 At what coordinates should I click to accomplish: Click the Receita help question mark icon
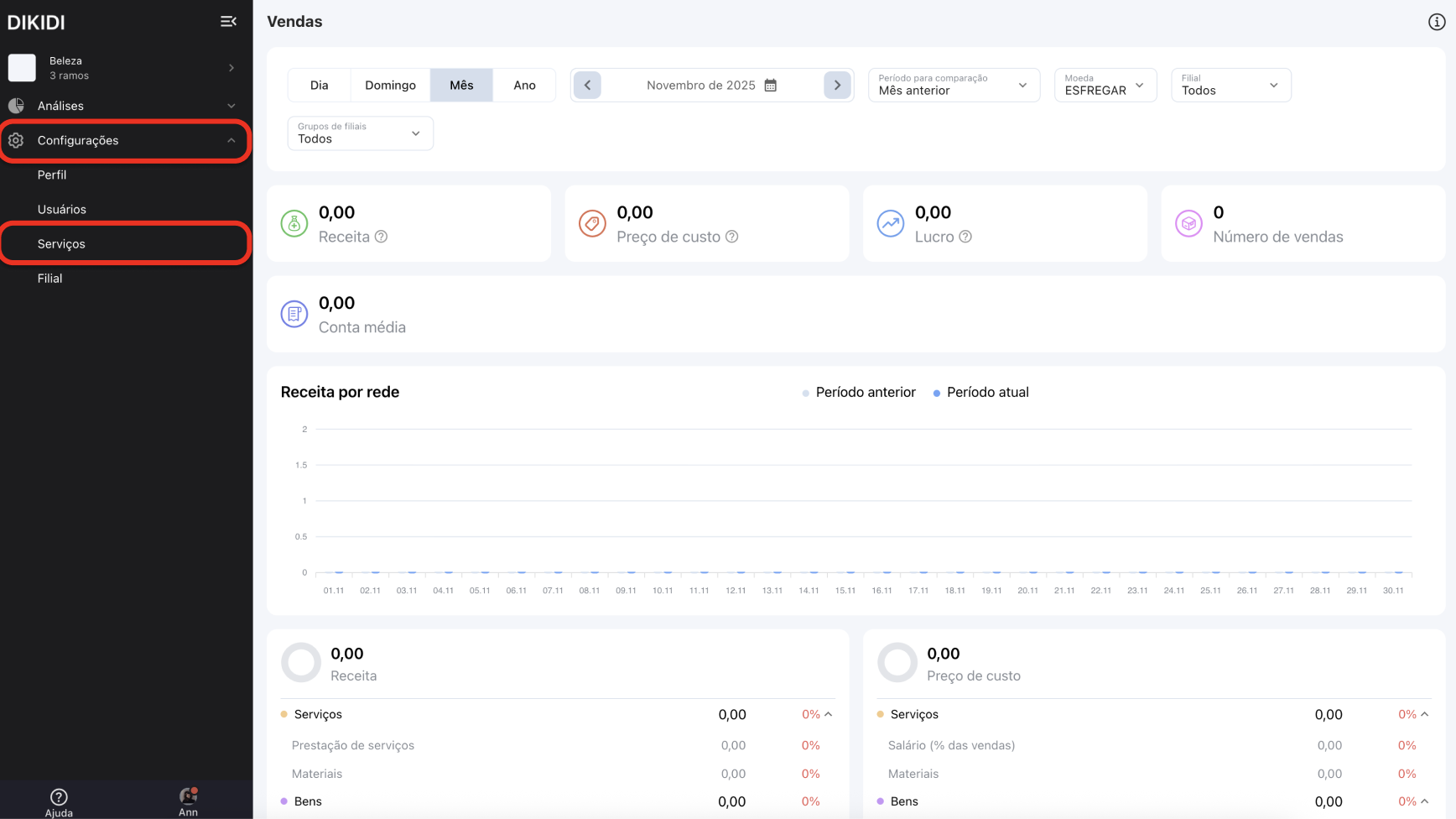pyautogui.click(x=381, y=237)
